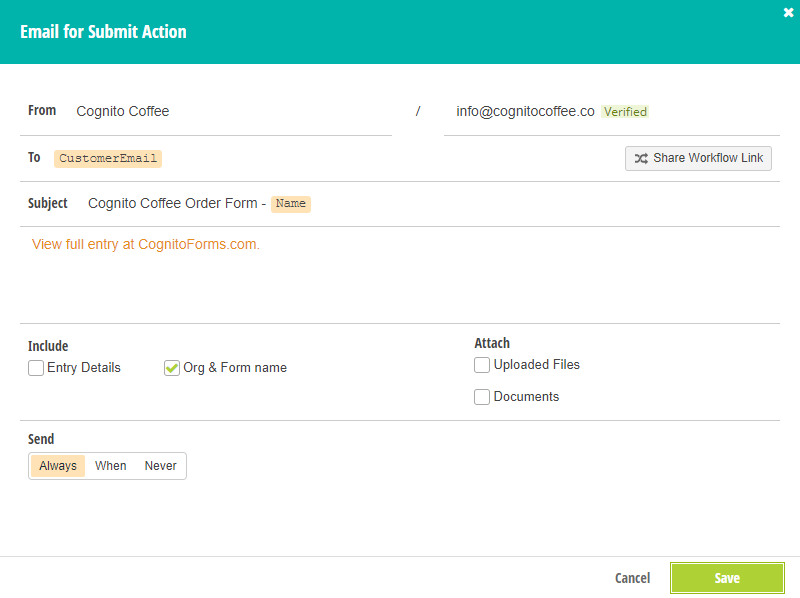Image resolution: width=800 pixels, height=598 pixels.
Task: Cancel the email dialog
Action: [633, 578]
